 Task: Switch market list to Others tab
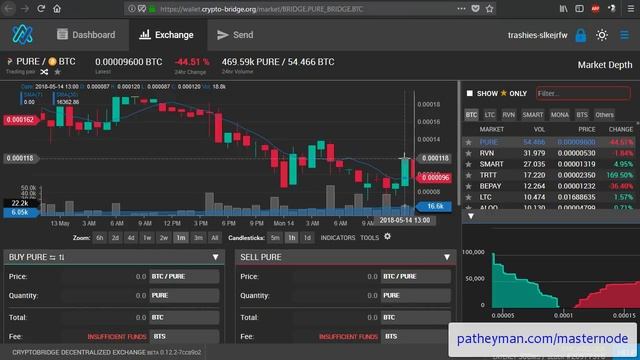click(x=604, y=115)
